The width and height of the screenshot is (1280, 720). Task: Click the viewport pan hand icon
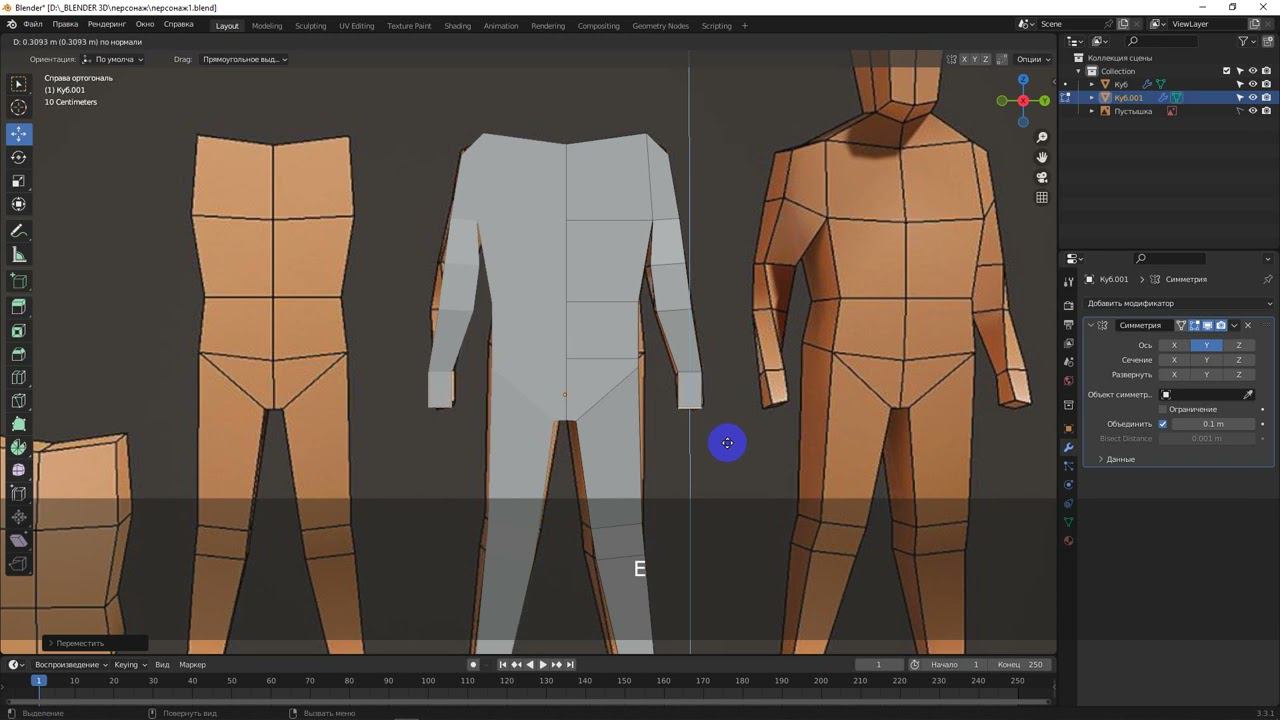(1042, 157)
